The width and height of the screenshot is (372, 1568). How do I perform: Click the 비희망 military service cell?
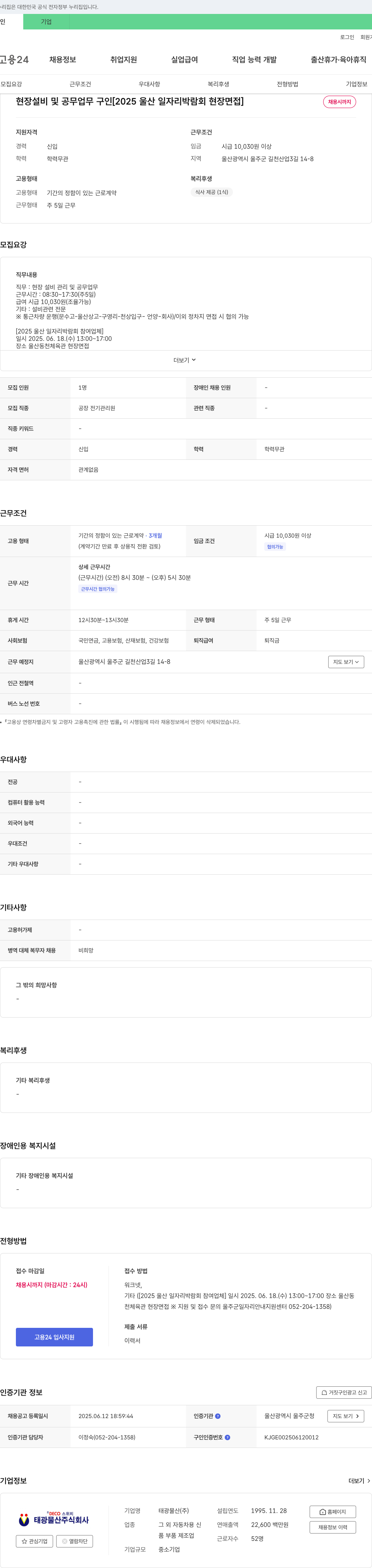coord(86,951)
